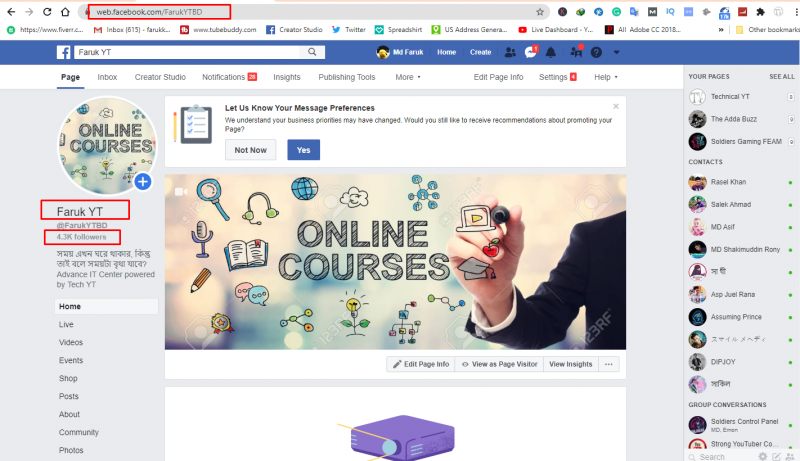Go to Home in the blue header
The image size is (800, 461).
coord(446,52)
